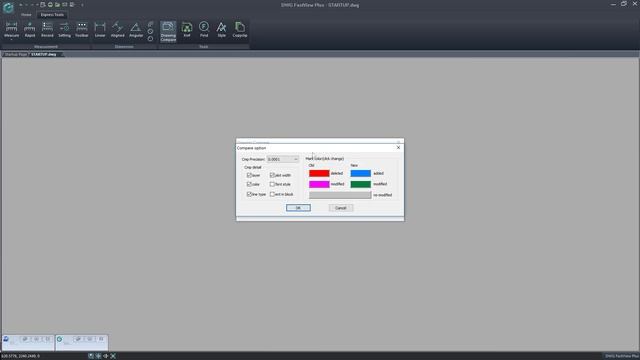Change the magenta old modified color
640x360 pixels.
tap(319, 184)
